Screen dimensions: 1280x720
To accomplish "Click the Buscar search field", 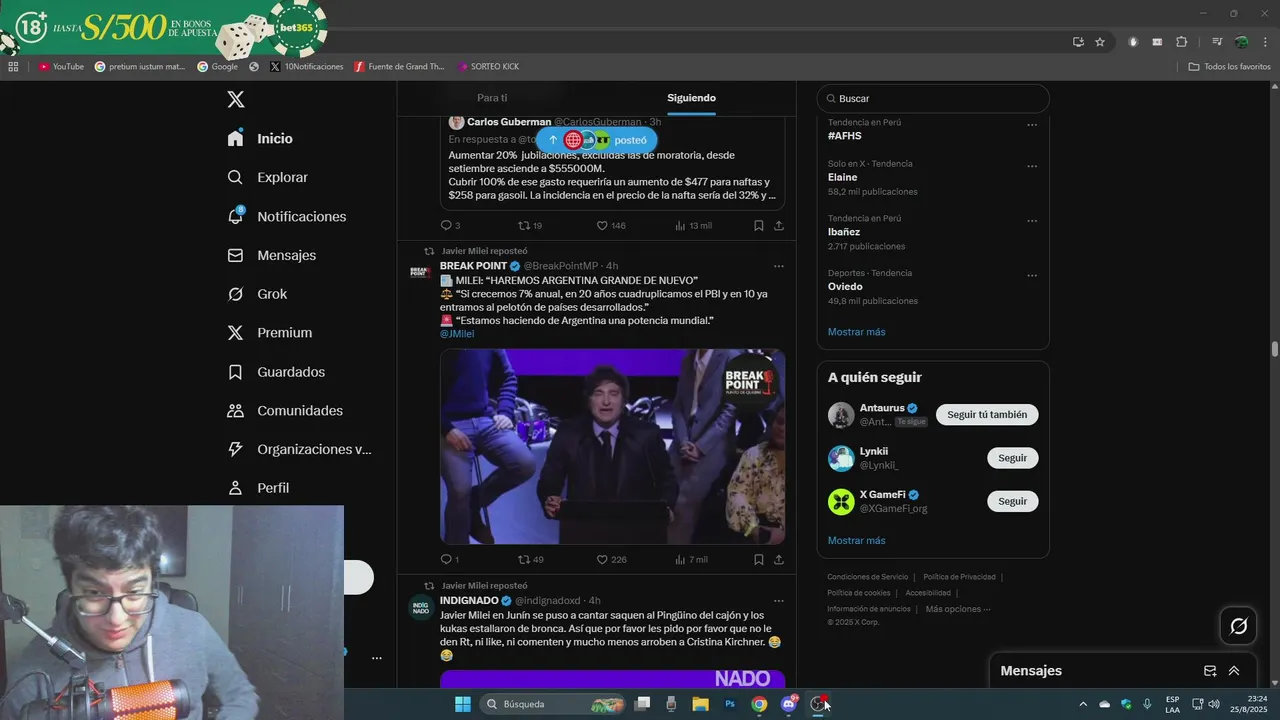I will point(933,99).
